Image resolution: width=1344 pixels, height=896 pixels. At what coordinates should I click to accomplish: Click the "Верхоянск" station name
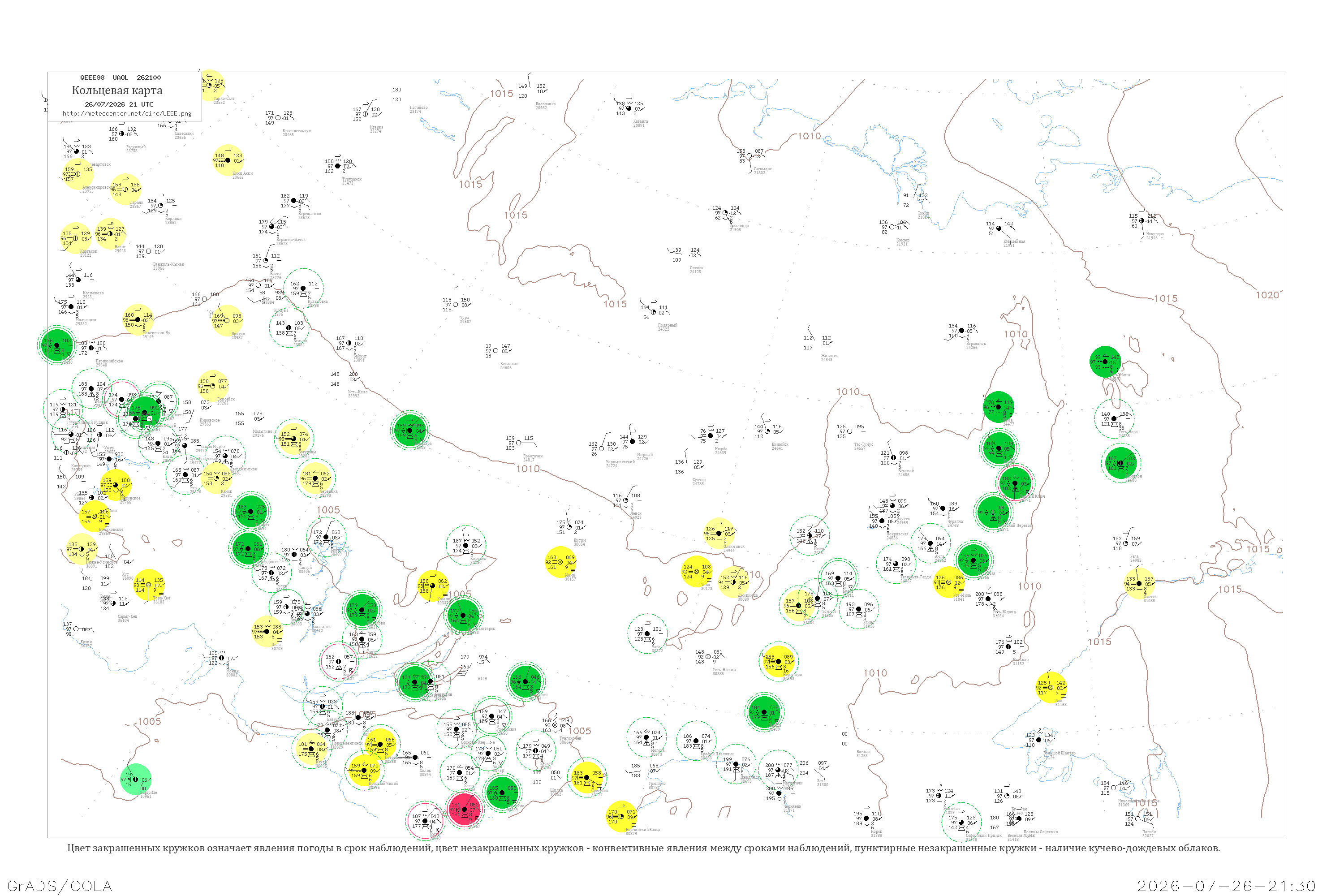point(976,344)
